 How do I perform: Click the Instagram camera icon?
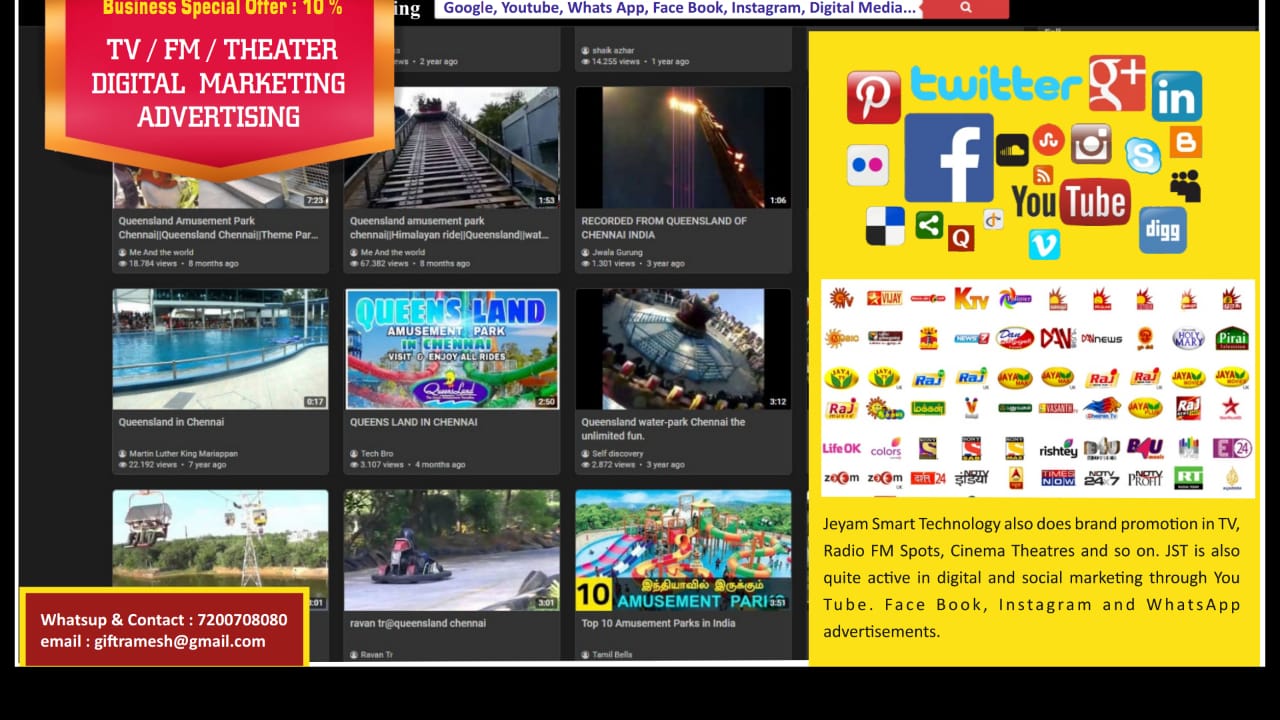[1091, 144]
